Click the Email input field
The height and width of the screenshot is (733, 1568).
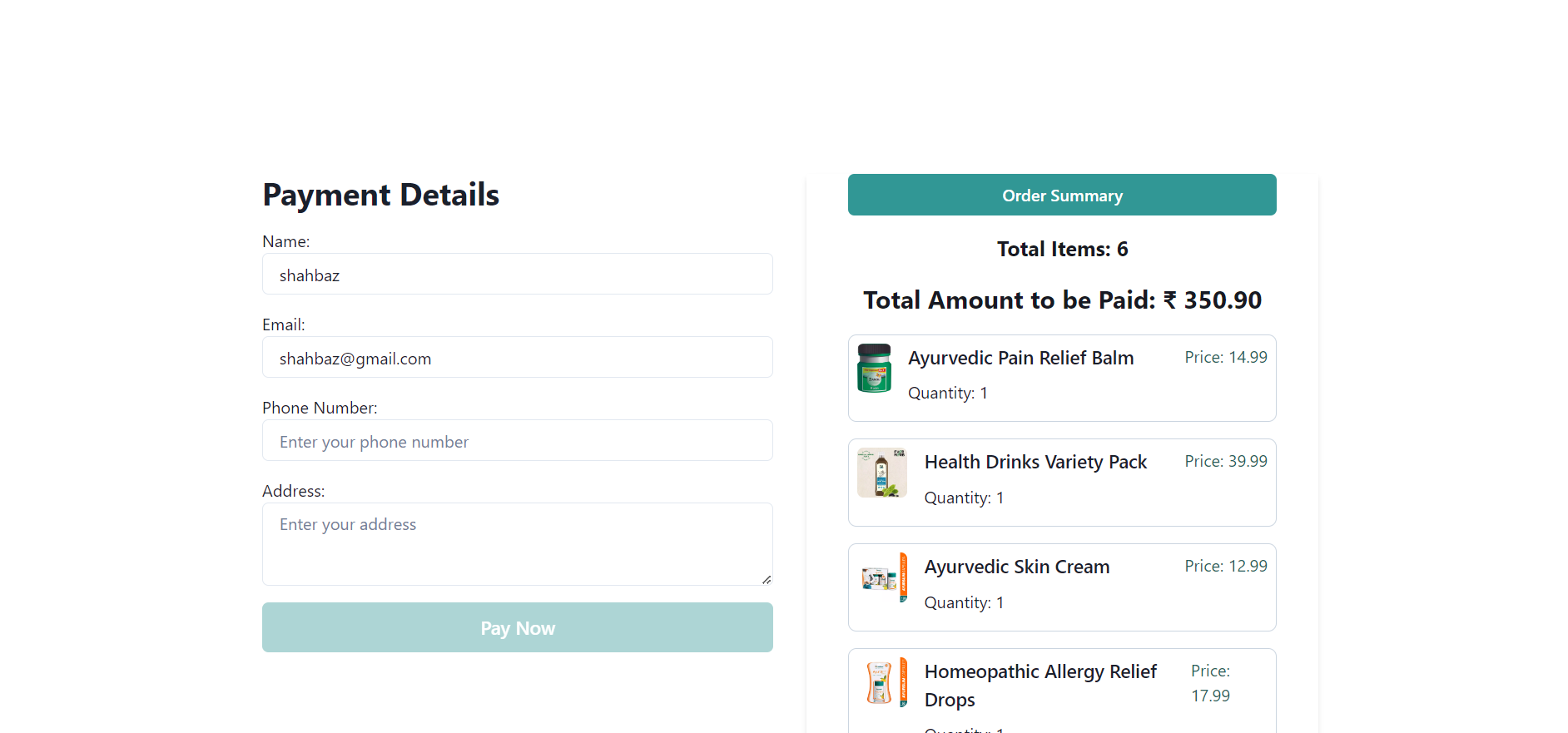coord(517,358)
